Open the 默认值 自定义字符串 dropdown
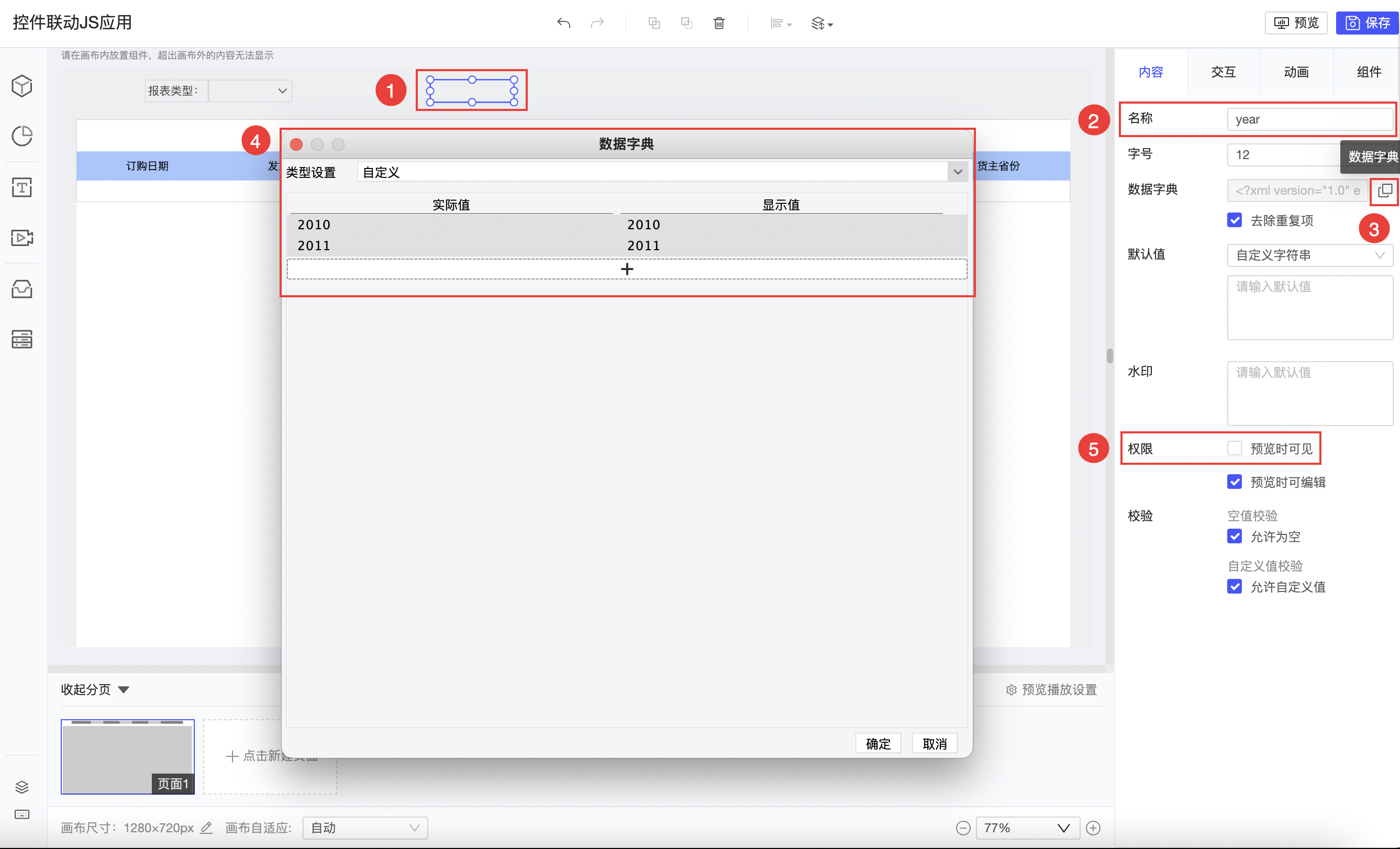The image size is (1400, 849). [x=1309, y=255]
